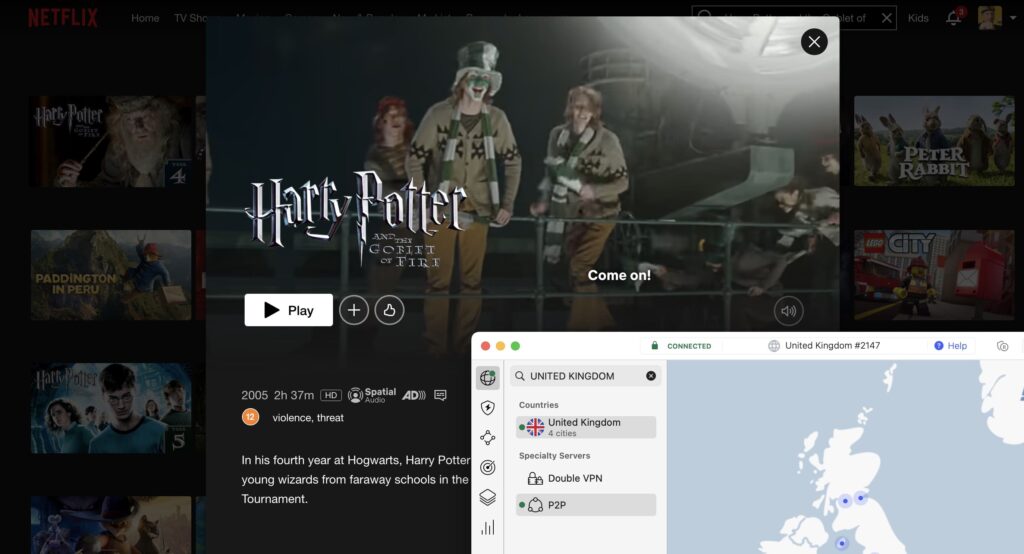Screen dimensions: 1024x554
Task: Click the VPN window yellow minimize button
Action: (x=500, y=346)
